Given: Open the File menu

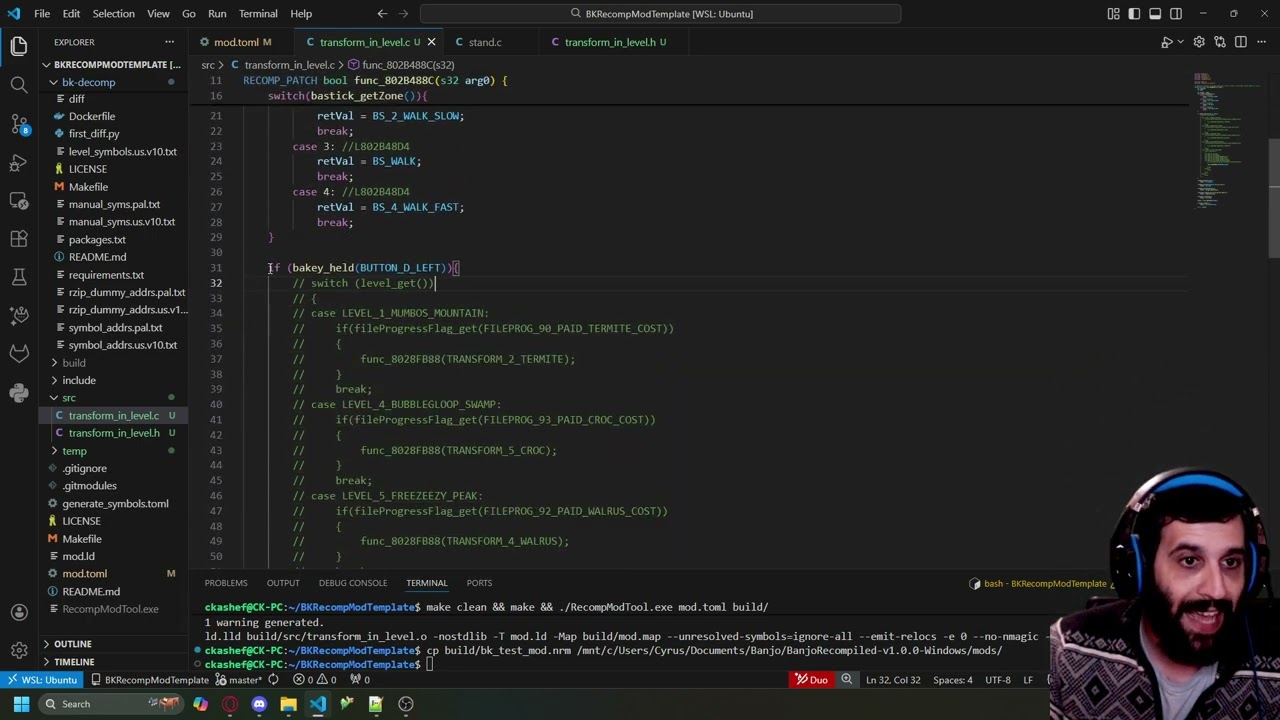Looking at the screenshot, I should (42, 14).
